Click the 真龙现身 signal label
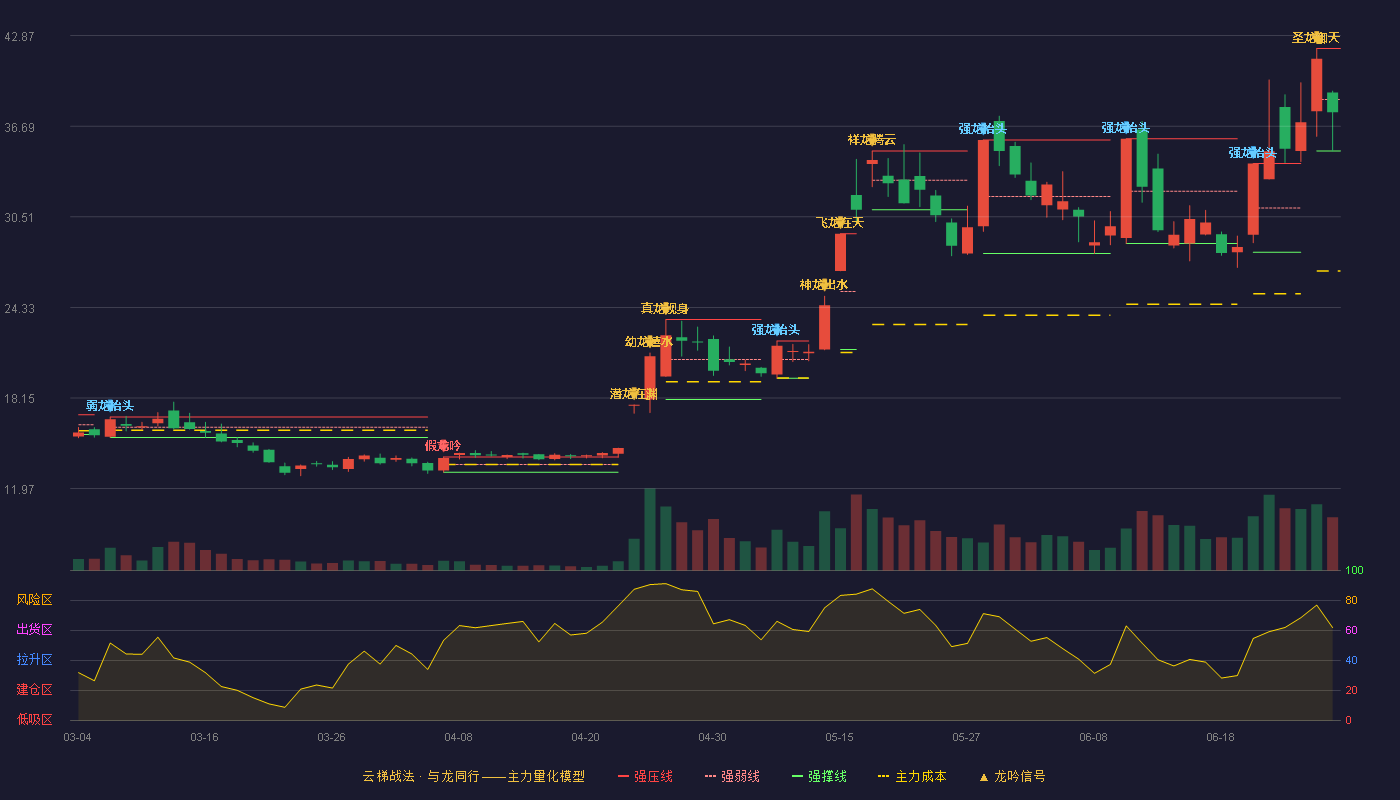1400x800 pixels. [665, 308]
